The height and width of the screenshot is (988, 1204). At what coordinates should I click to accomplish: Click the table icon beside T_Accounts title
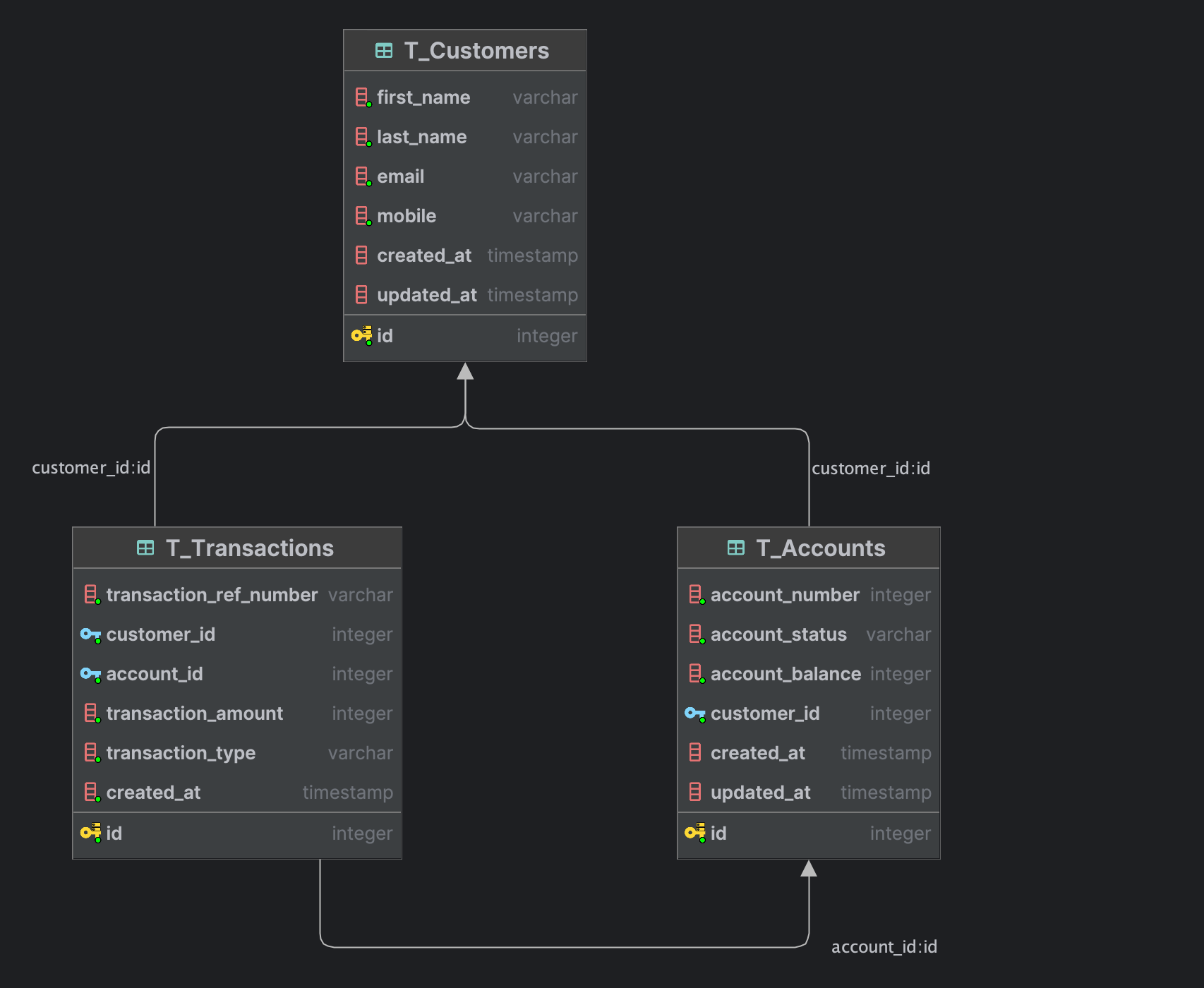coord(736,548)
